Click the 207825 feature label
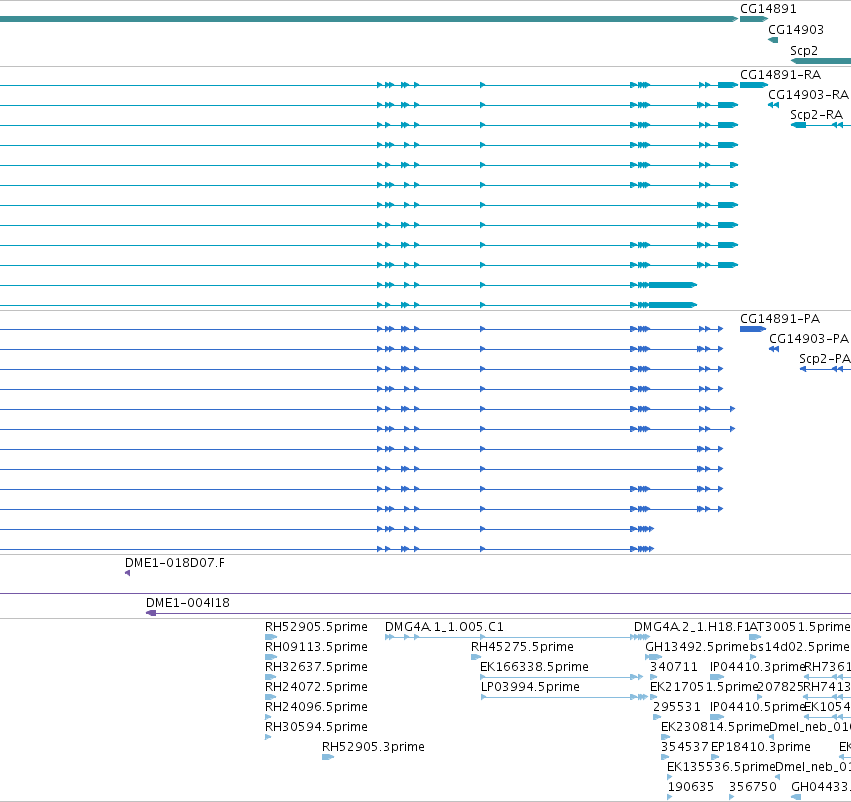The image size is (851, 802). tap(780, 687)
